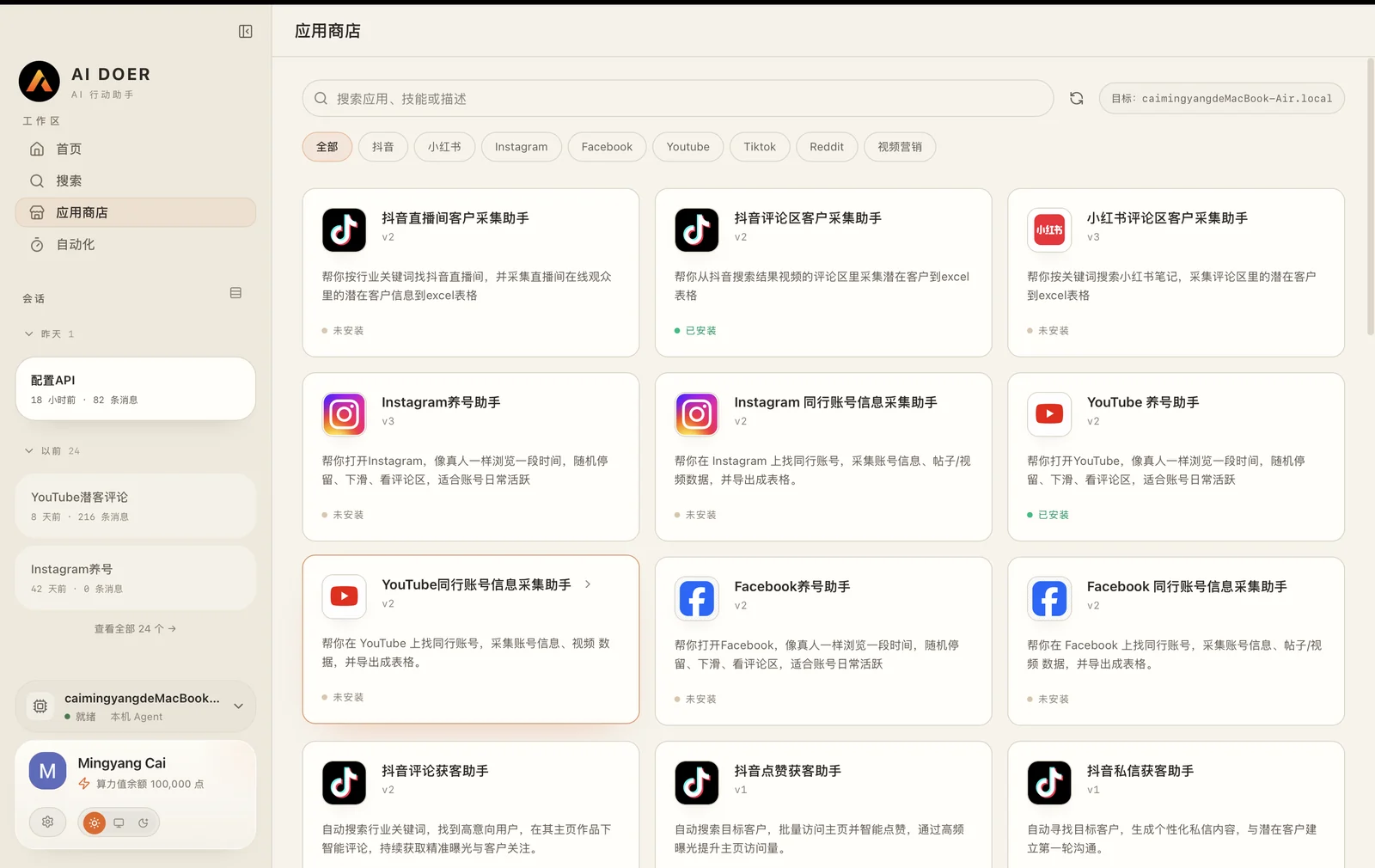Select the 全部 filter tab

(x=327, y=147)
